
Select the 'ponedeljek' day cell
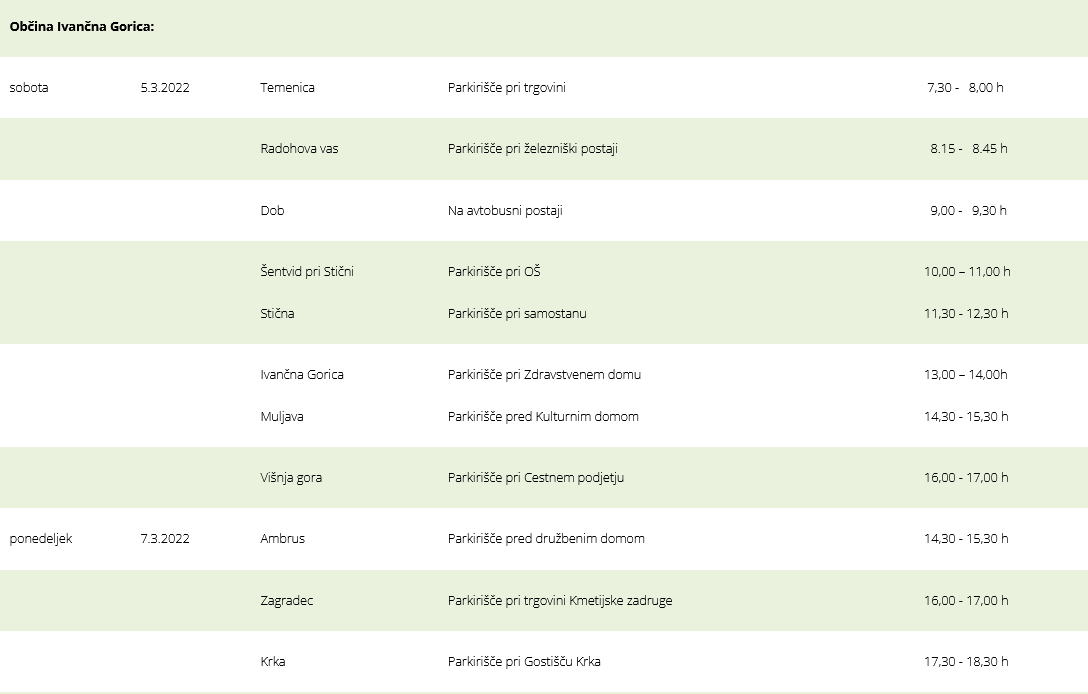tap(41, 539)
